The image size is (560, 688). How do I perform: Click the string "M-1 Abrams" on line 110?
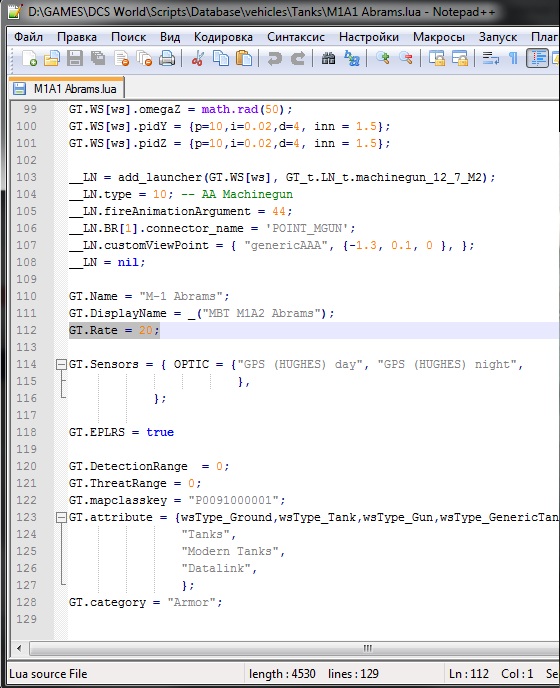pos(181,297)
